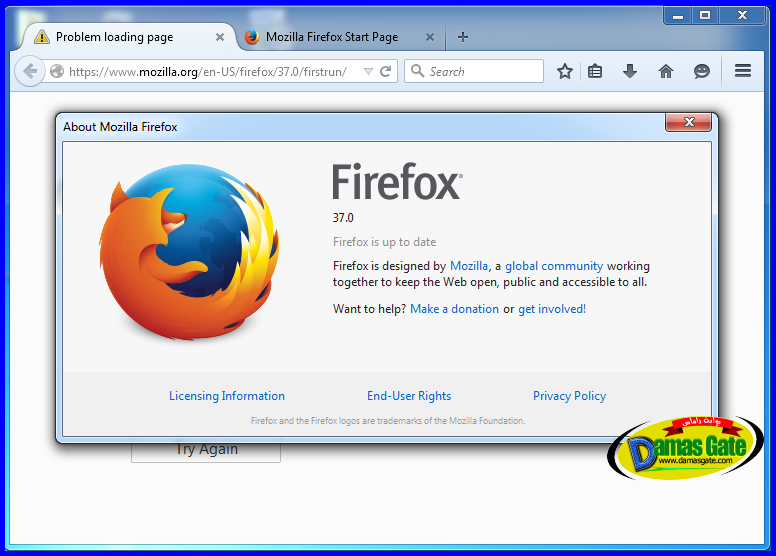Click the Firefox wordmark heading
This screenshot has width=776, height=556.
[x=397, y=182]
